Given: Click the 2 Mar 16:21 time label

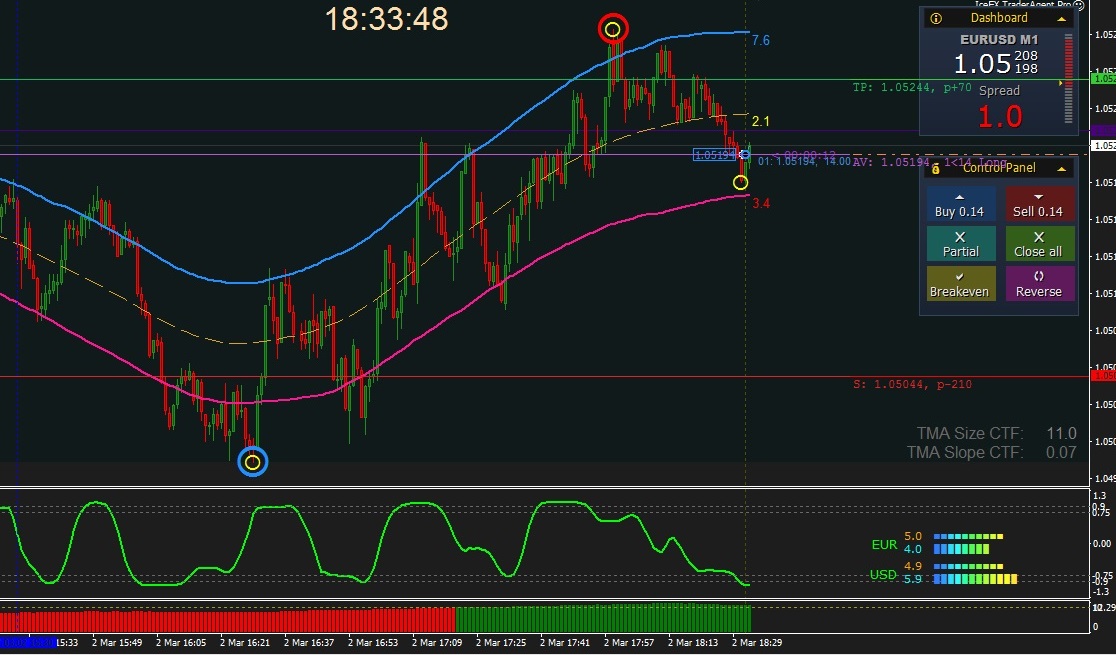Looking at the screenshot, I should point(245,643).
